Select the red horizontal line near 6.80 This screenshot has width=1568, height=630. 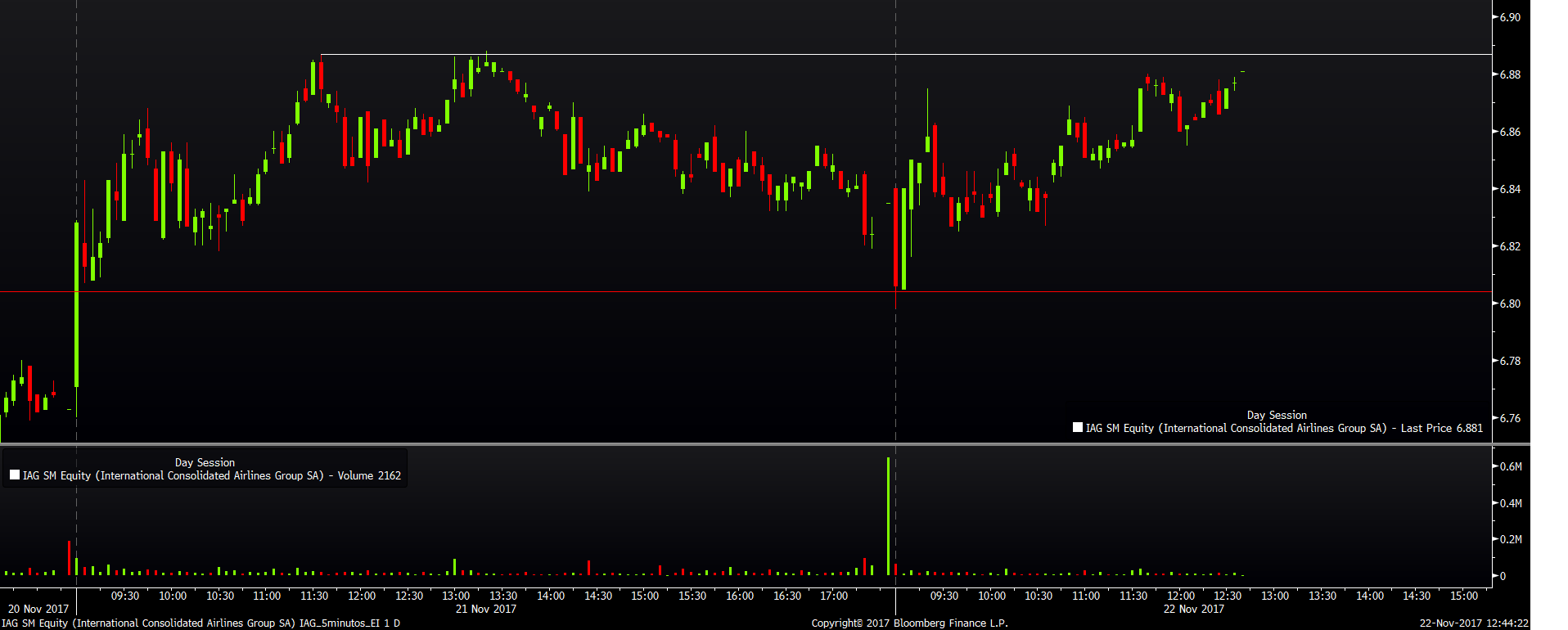(746, 292)
